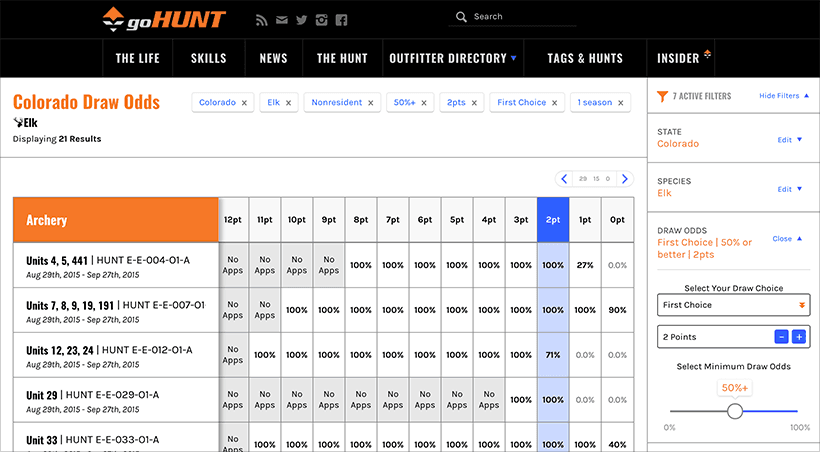Click the goHUNT logo

tap(164, 19)
